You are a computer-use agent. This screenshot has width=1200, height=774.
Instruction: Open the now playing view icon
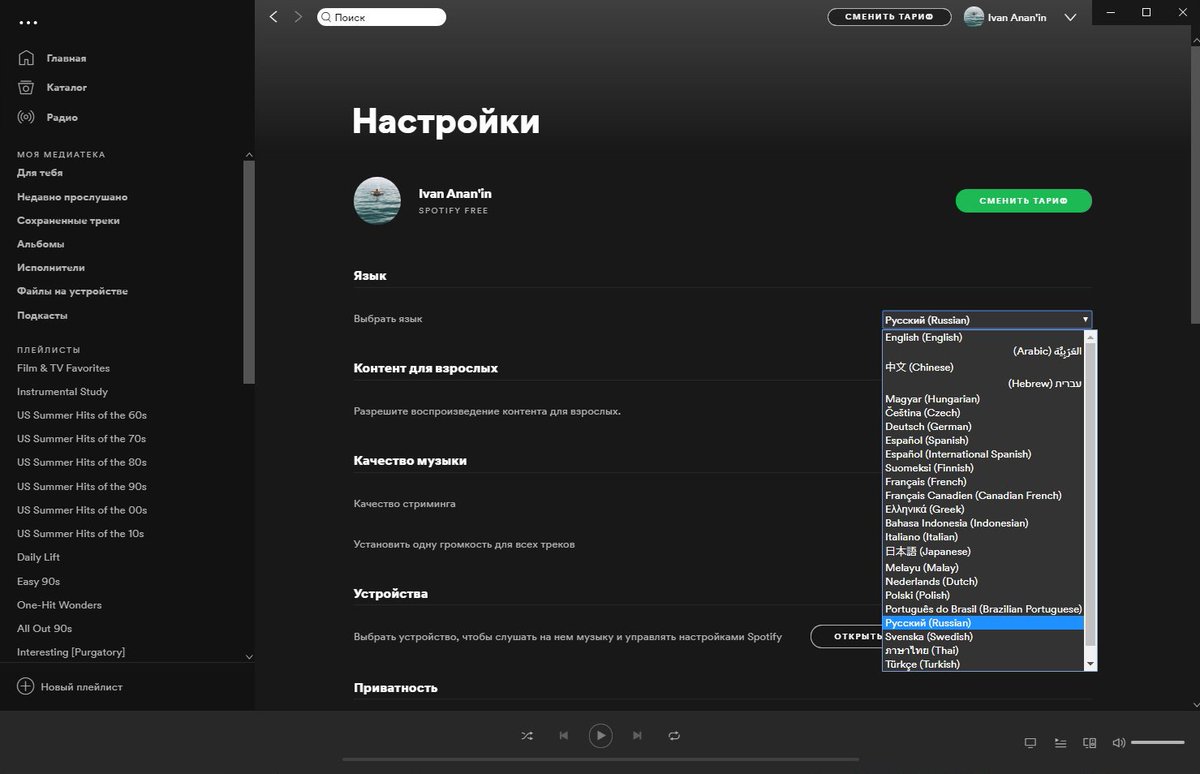(1030, 743)
